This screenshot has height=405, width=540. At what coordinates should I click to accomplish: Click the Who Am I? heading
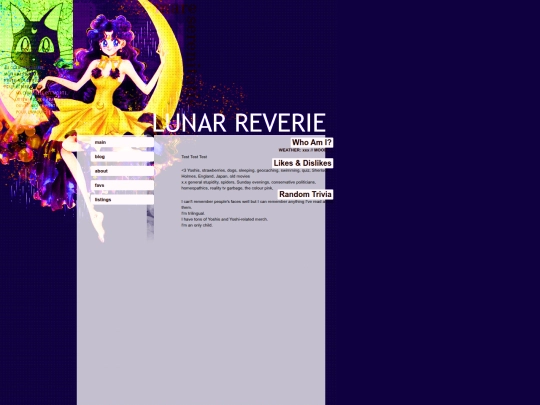312,143
